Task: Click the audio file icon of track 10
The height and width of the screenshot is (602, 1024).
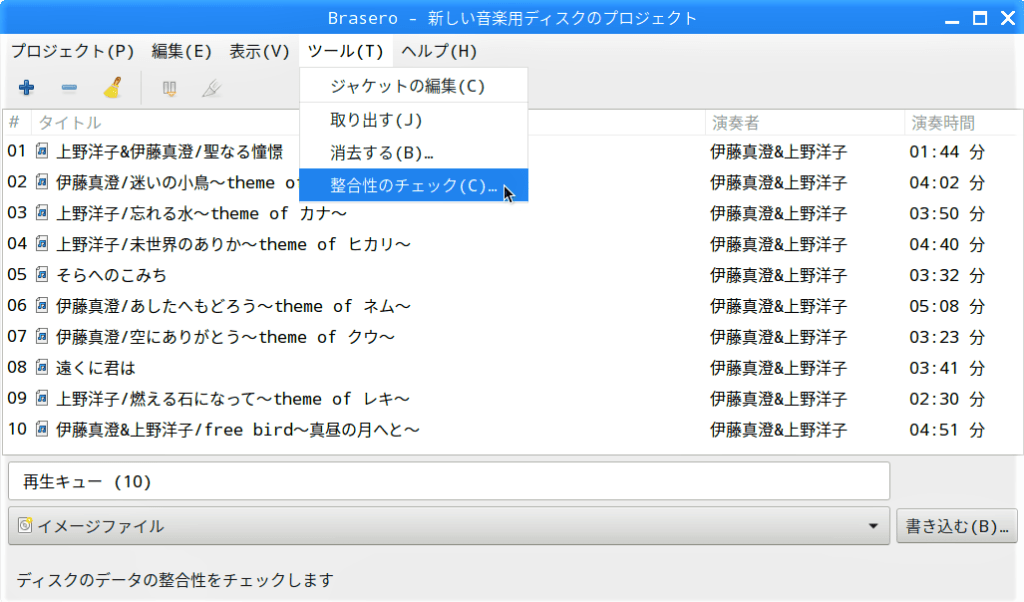Action: coord(42,430)
